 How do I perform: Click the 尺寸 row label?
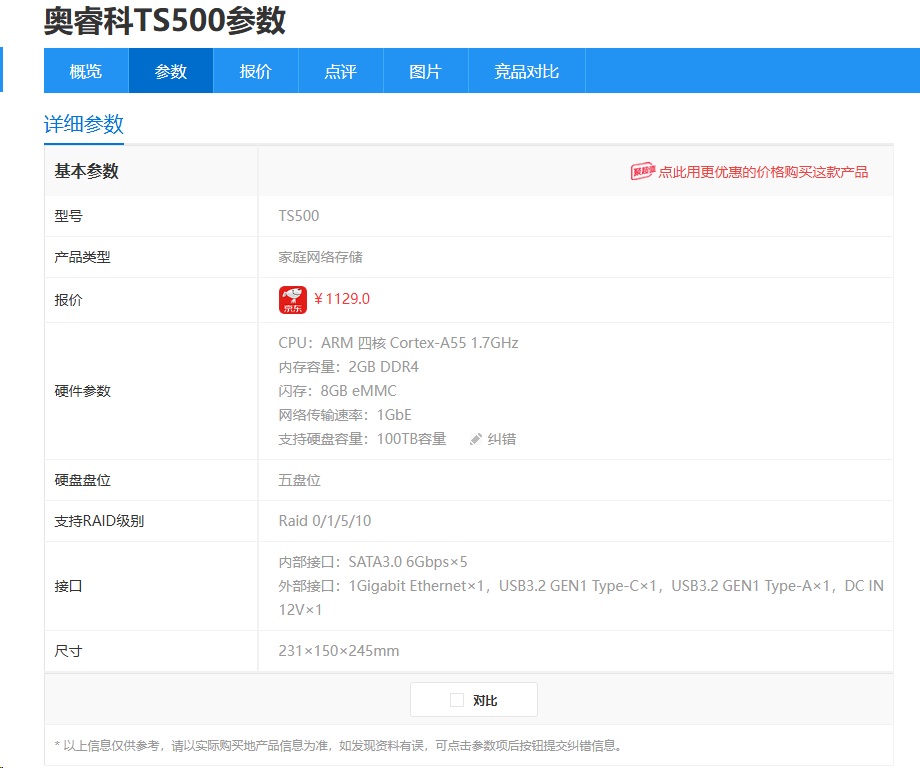coord(68,651)
